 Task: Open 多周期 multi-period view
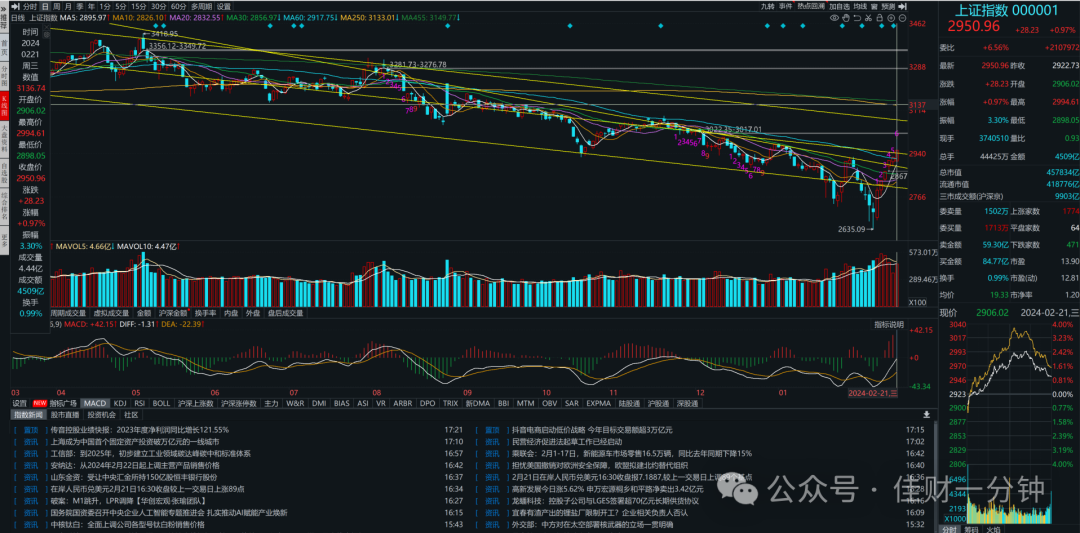click(201, 6)
